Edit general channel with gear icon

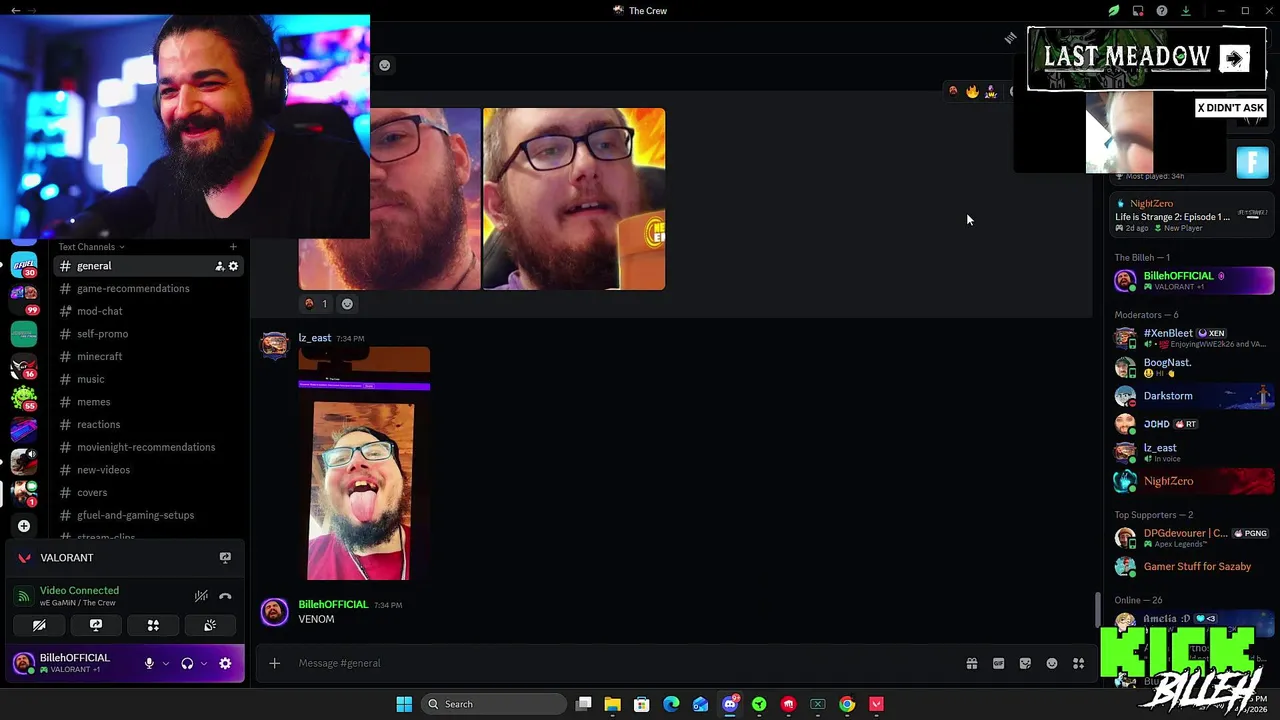point(233,266)
